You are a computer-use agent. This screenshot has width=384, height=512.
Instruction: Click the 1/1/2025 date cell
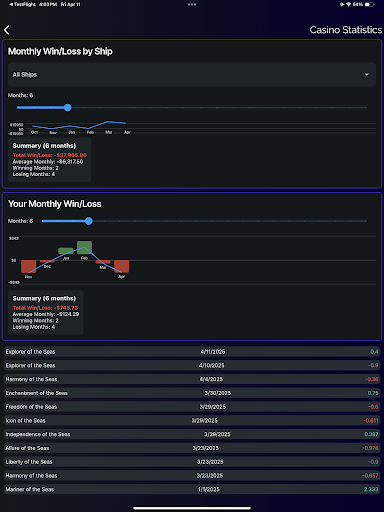tap(209, 489)
